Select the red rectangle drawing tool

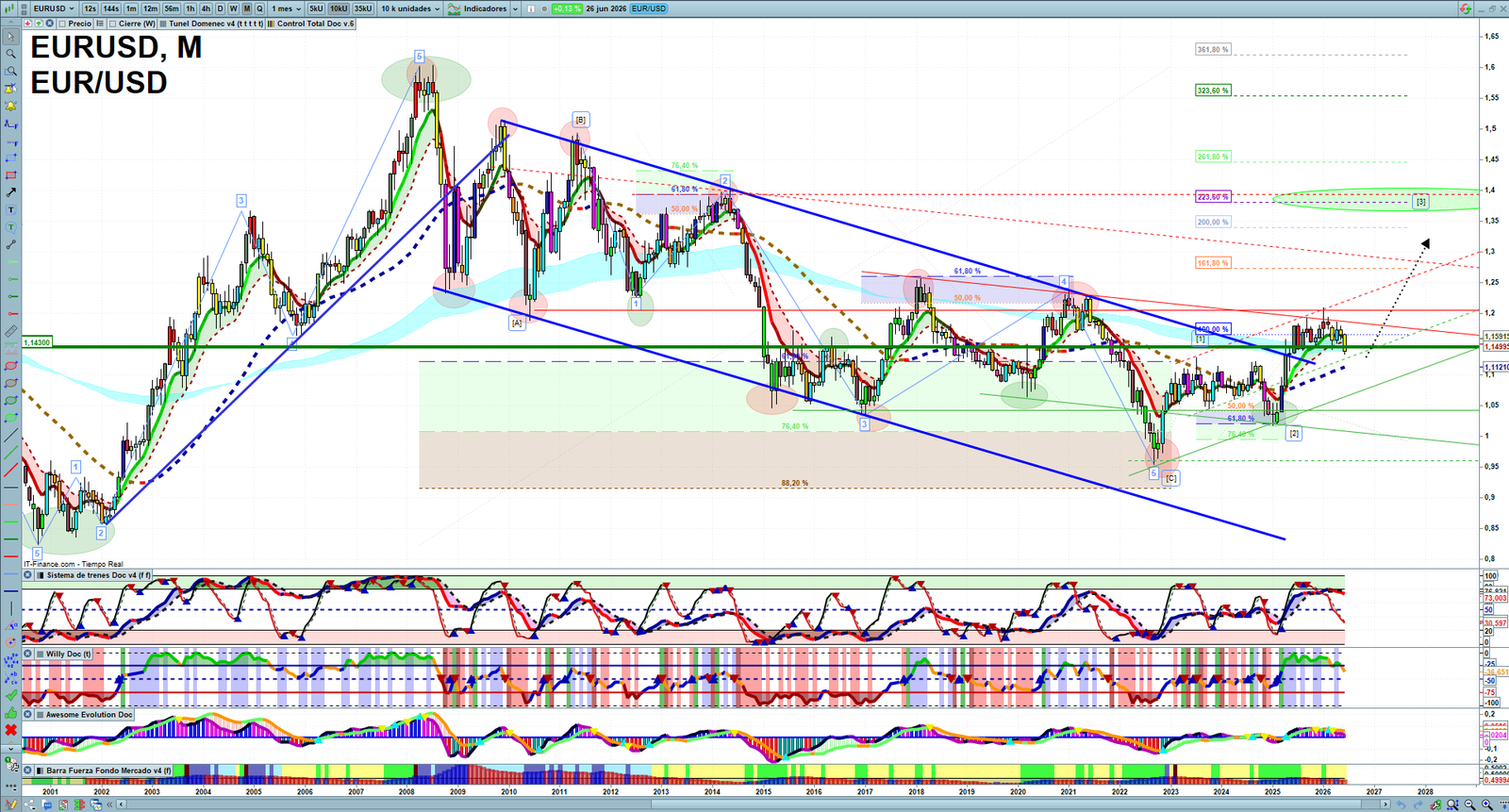tap(10, 175)
